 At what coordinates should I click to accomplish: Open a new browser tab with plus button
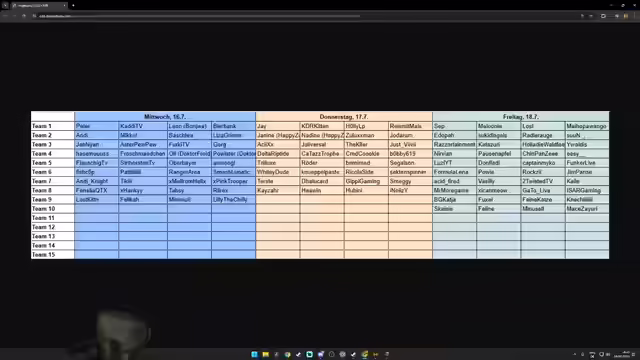point(73,5)
